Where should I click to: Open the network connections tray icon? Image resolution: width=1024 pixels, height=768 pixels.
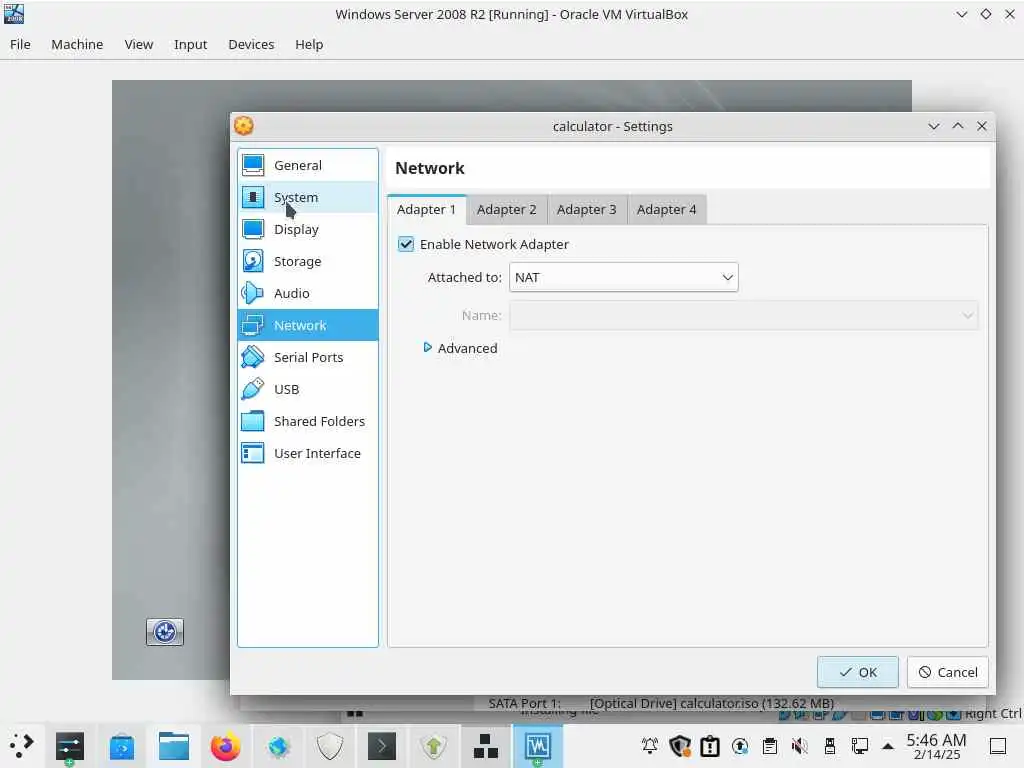(859, 746)
